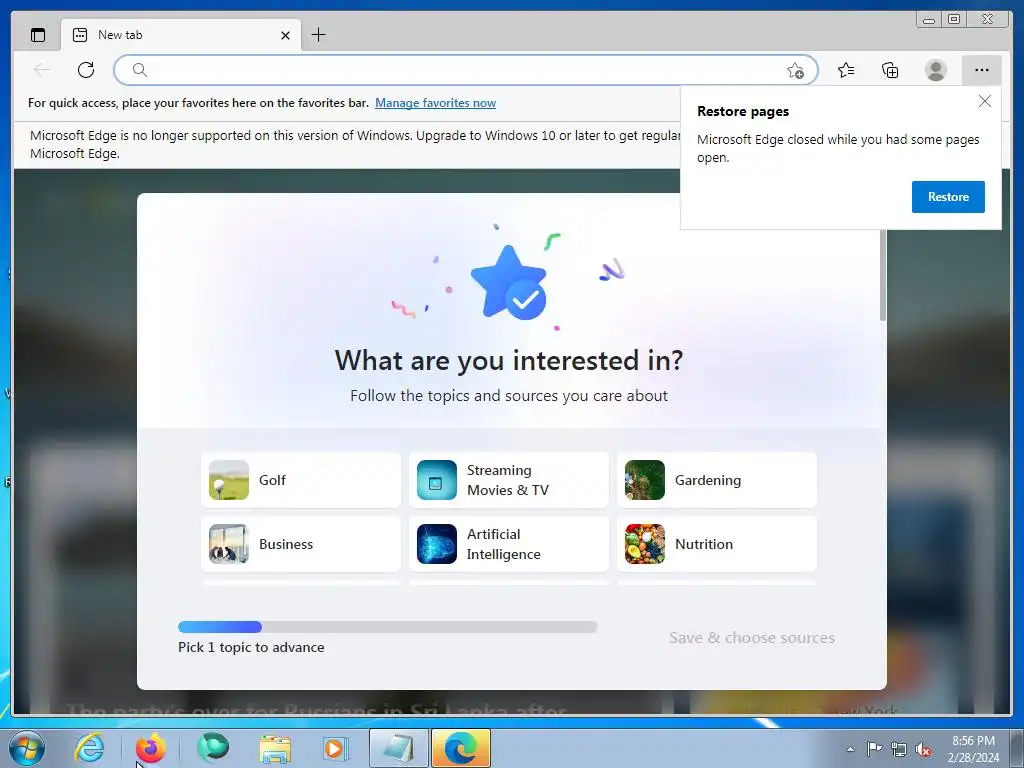Click the Edge unsupported Windows notice

pos(355,144)
